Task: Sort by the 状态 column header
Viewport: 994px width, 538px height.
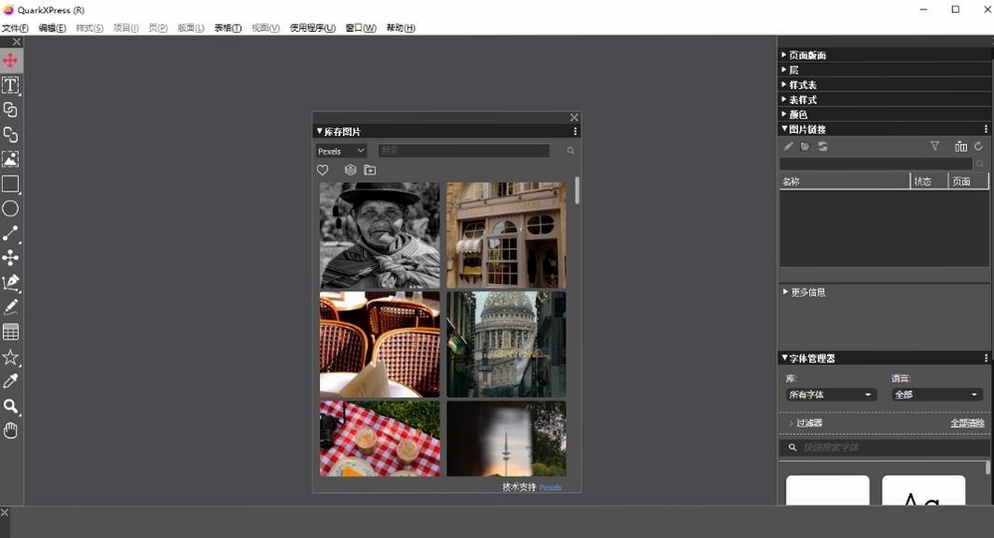Action: [x=929, y=181]
